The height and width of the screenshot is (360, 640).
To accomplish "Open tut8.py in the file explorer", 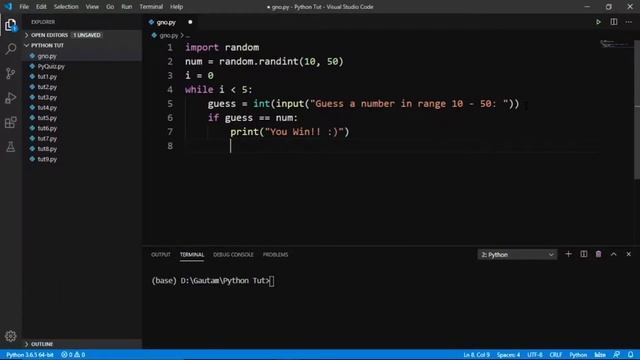I will [82, 149].
